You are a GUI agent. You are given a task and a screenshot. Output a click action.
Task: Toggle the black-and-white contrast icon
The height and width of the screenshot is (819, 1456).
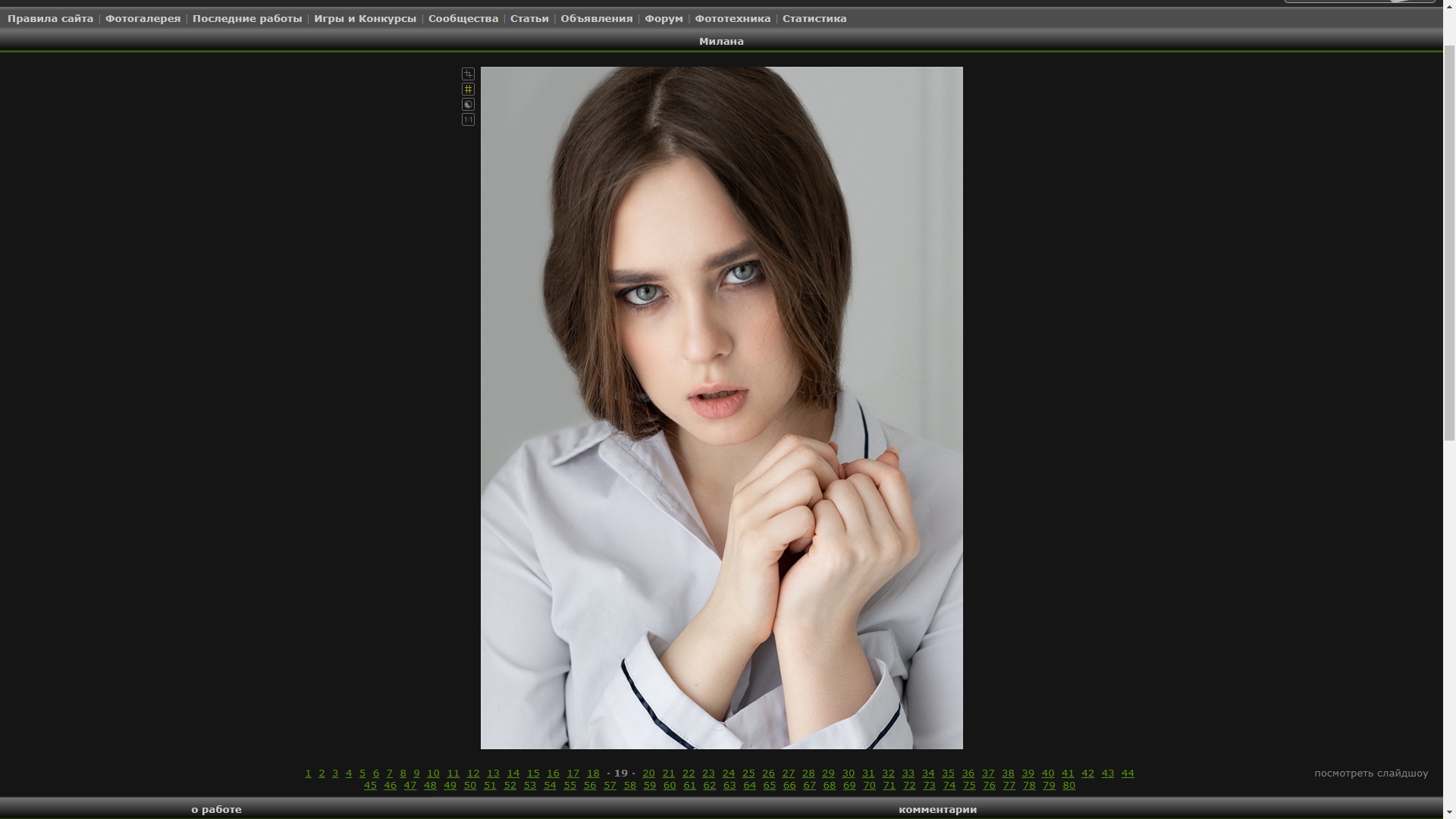pyautogui.click(x=468, y=104)
